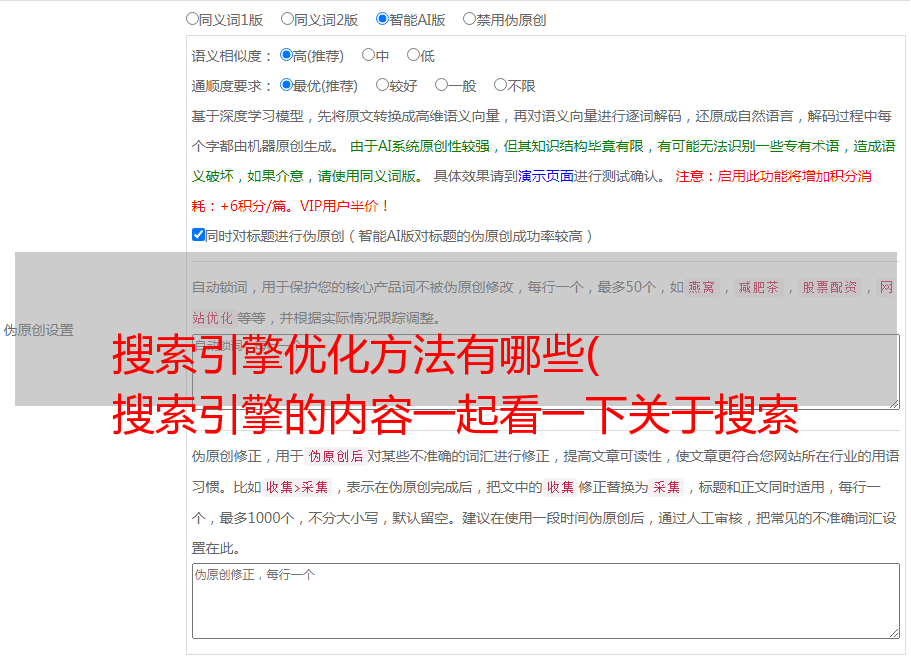This screenshot has width=911, height=658.
Task: Click resize handle of 伪原创修正 textarea
Action: click(894, 634)
